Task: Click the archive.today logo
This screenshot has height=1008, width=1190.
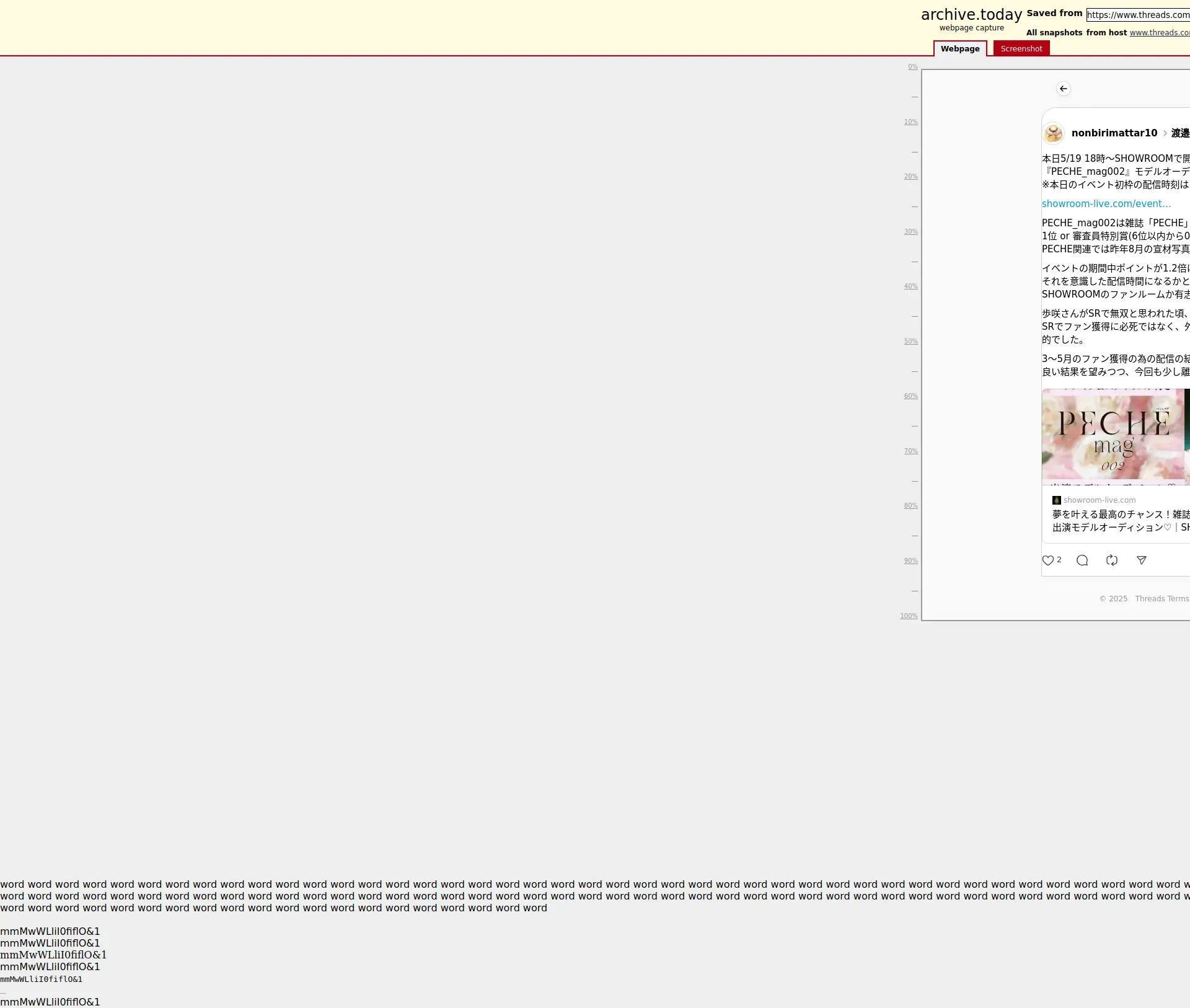Action: [x=971, y=15]
